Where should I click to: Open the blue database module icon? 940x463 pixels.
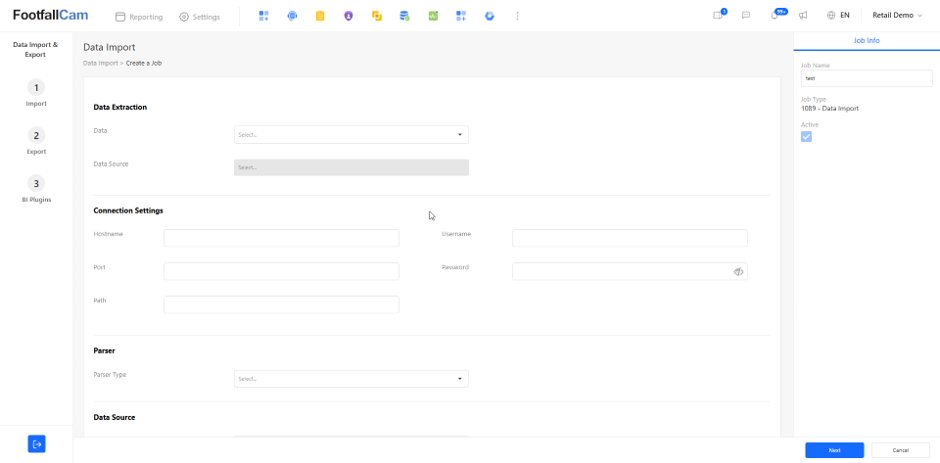pyautogui.click(x=405, y=16)
